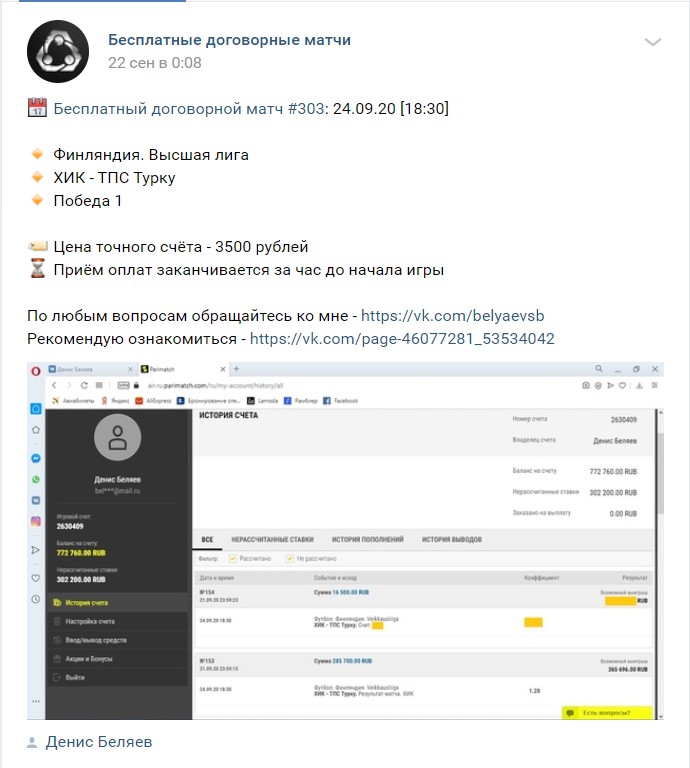
Task: Click the browser reload icon
Action: [84, 385]
